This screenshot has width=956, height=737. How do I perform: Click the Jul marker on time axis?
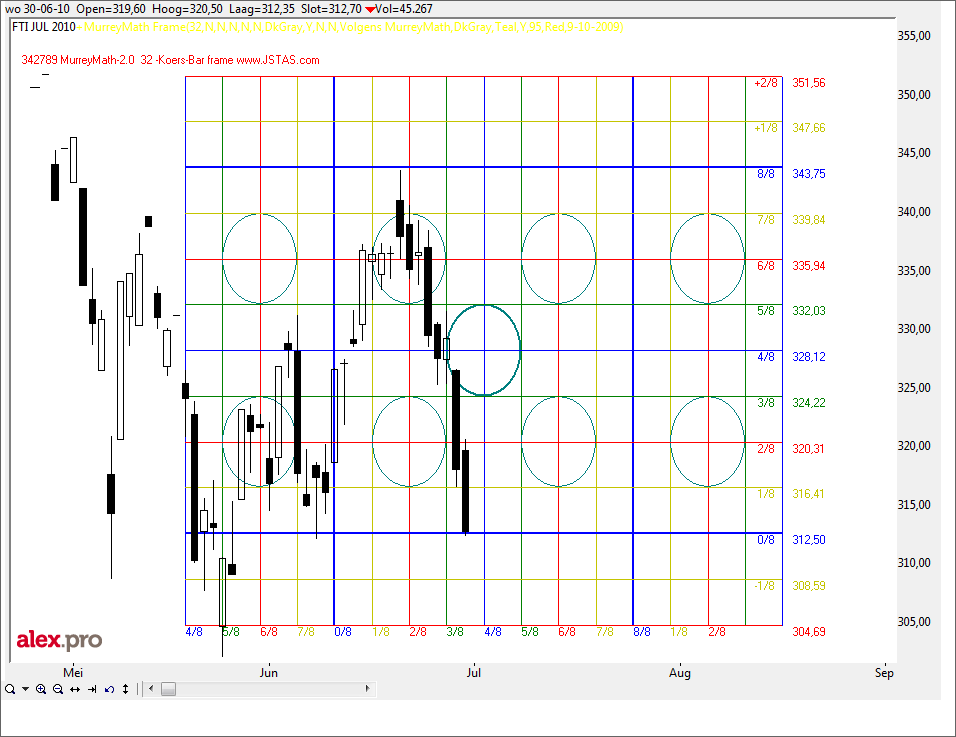point(475,673)
